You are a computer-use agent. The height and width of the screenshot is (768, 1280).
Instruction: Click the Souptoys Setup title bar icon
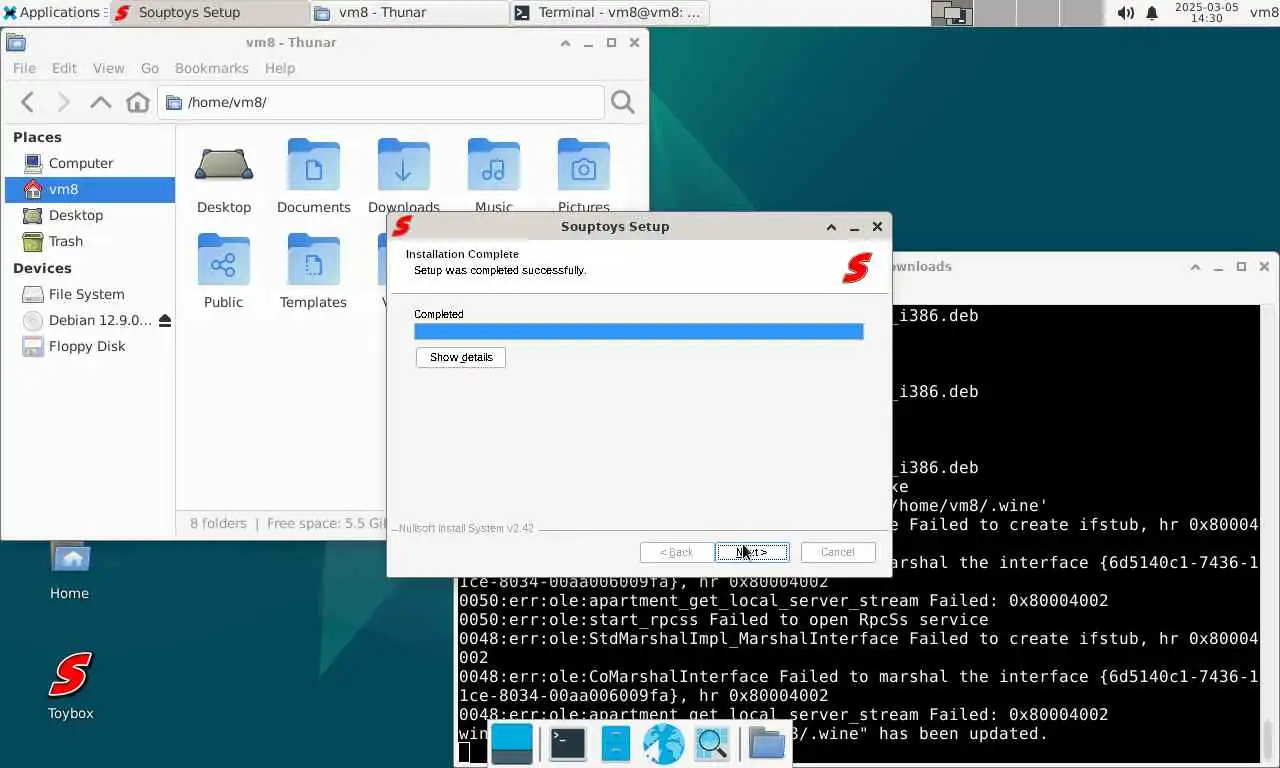click(402, 226)
